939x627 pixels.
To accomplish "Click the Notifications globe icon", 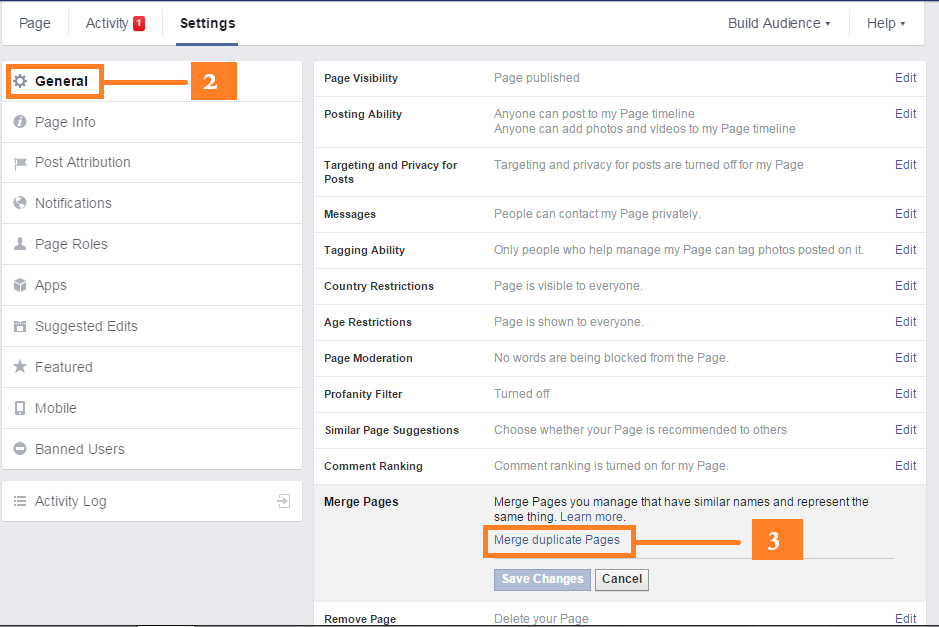I will click(x=20, y=203).
